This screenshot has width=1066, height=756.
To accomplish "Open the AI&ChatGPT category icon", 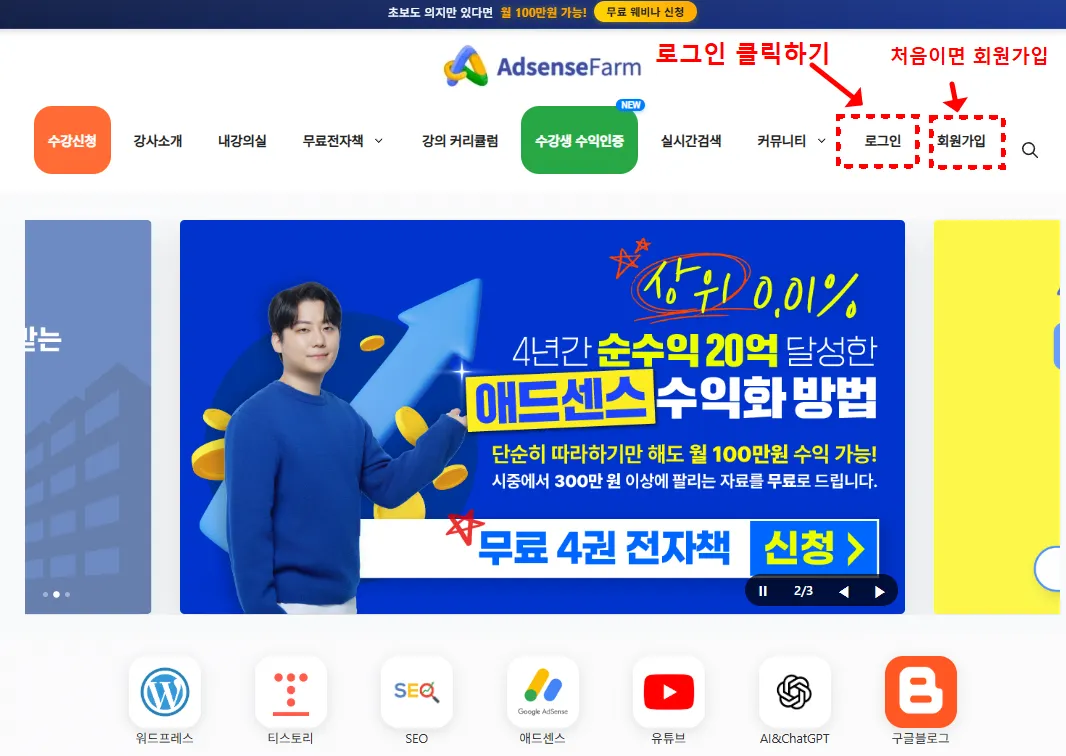I will [795, 692].
